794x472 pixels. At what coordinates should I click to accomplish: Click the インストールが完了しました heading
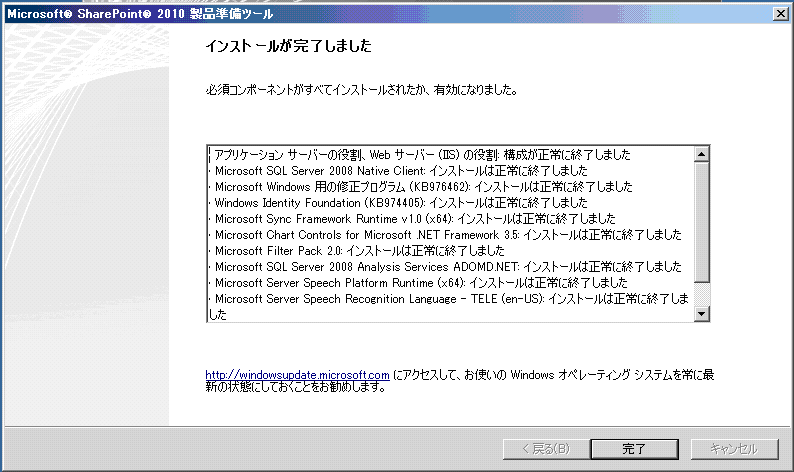[x=288, y=46]
